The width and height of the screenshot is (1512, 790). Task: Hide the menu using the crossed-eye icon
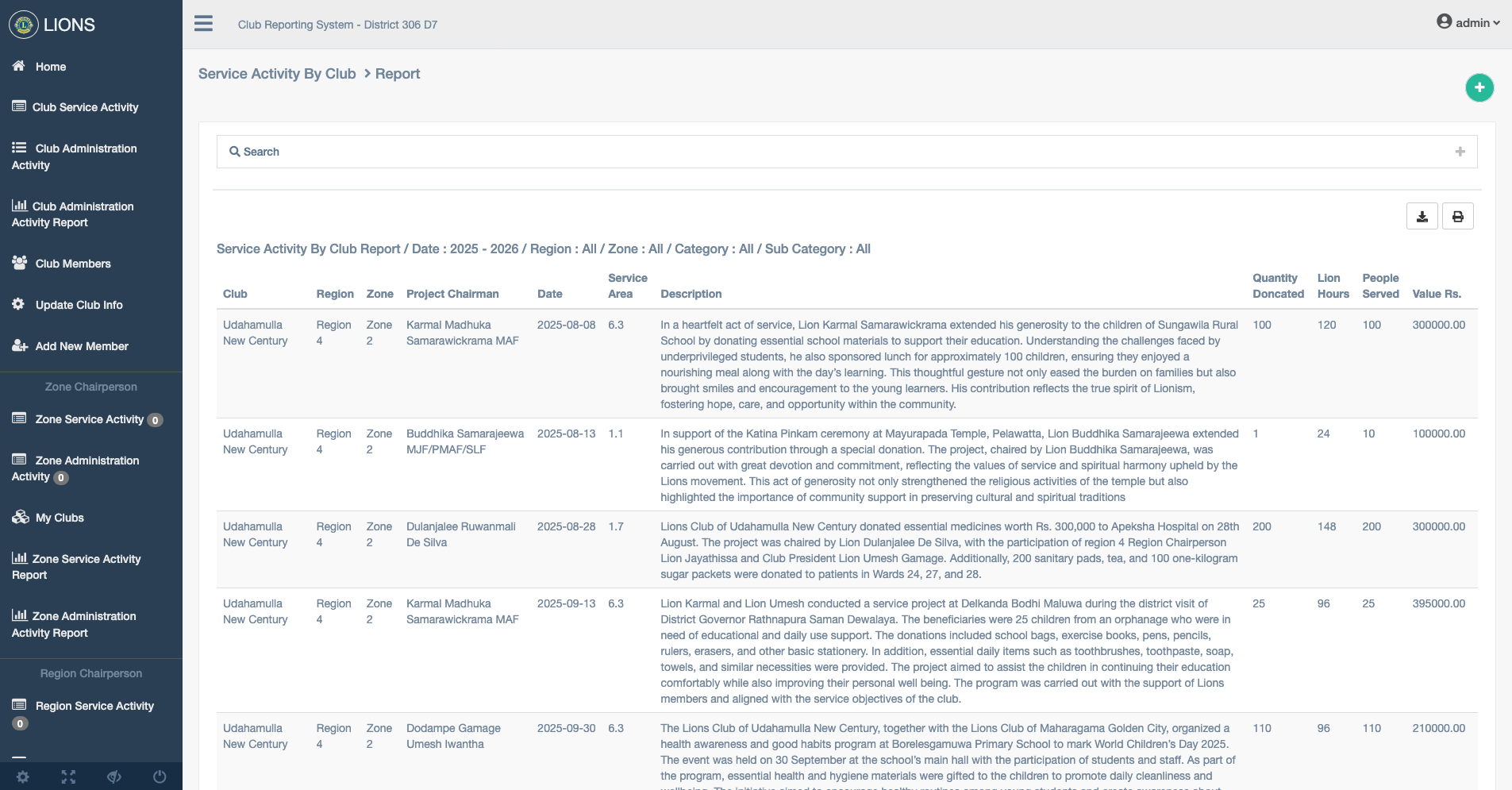click(114, 777)
